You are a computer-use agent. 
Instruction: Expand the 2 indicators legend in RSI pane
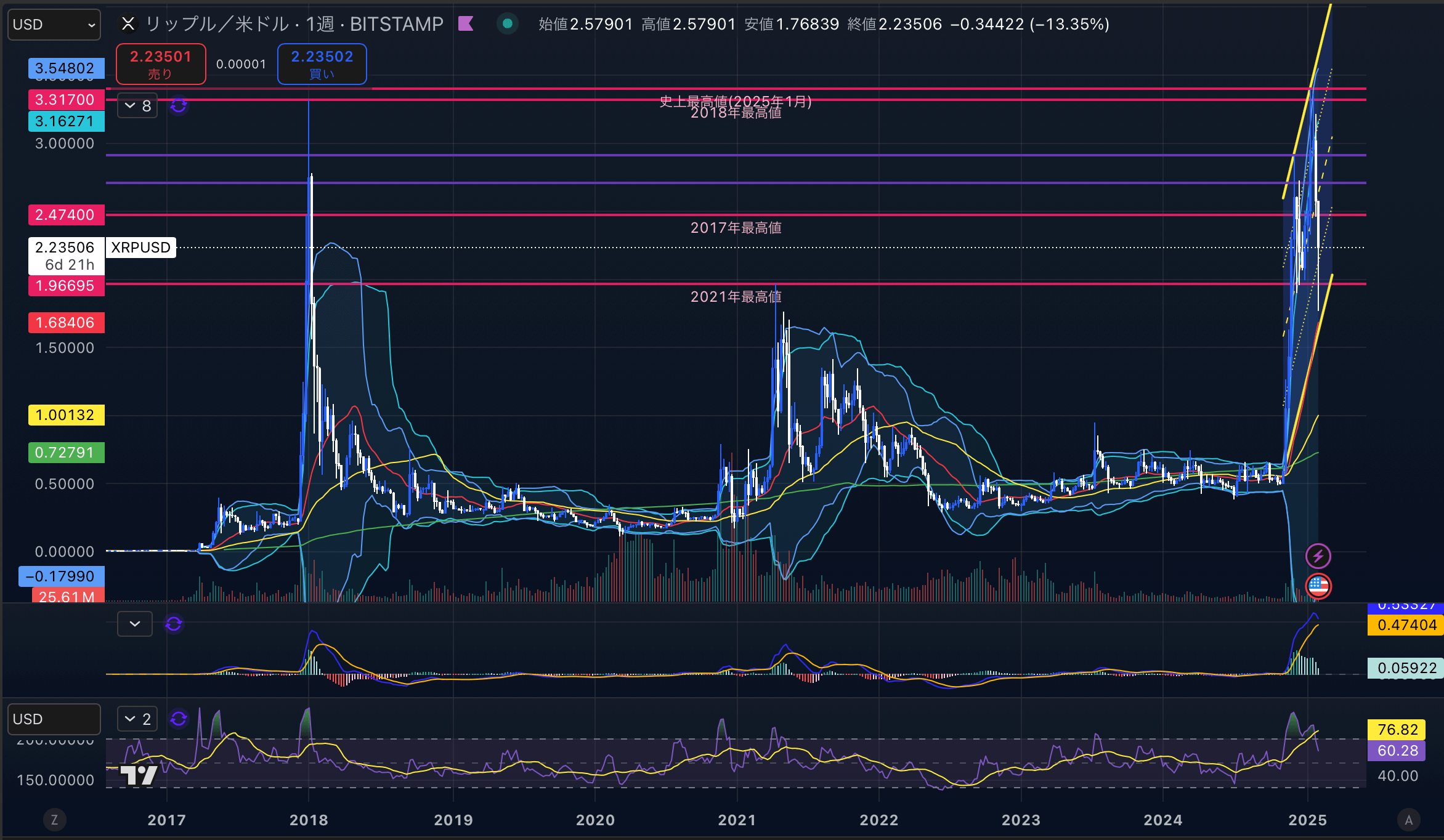(137, 719)
